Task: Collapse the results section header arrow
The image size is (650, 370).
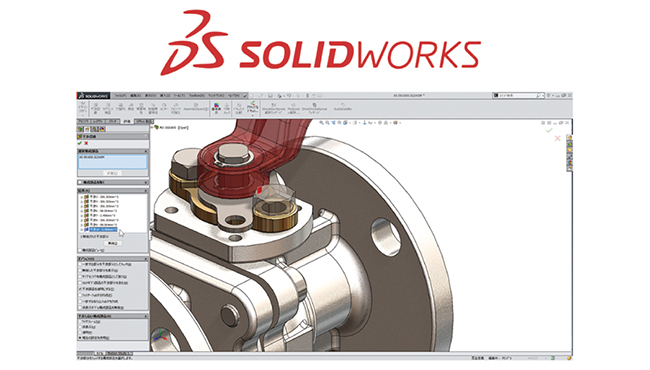Action: 146,191
